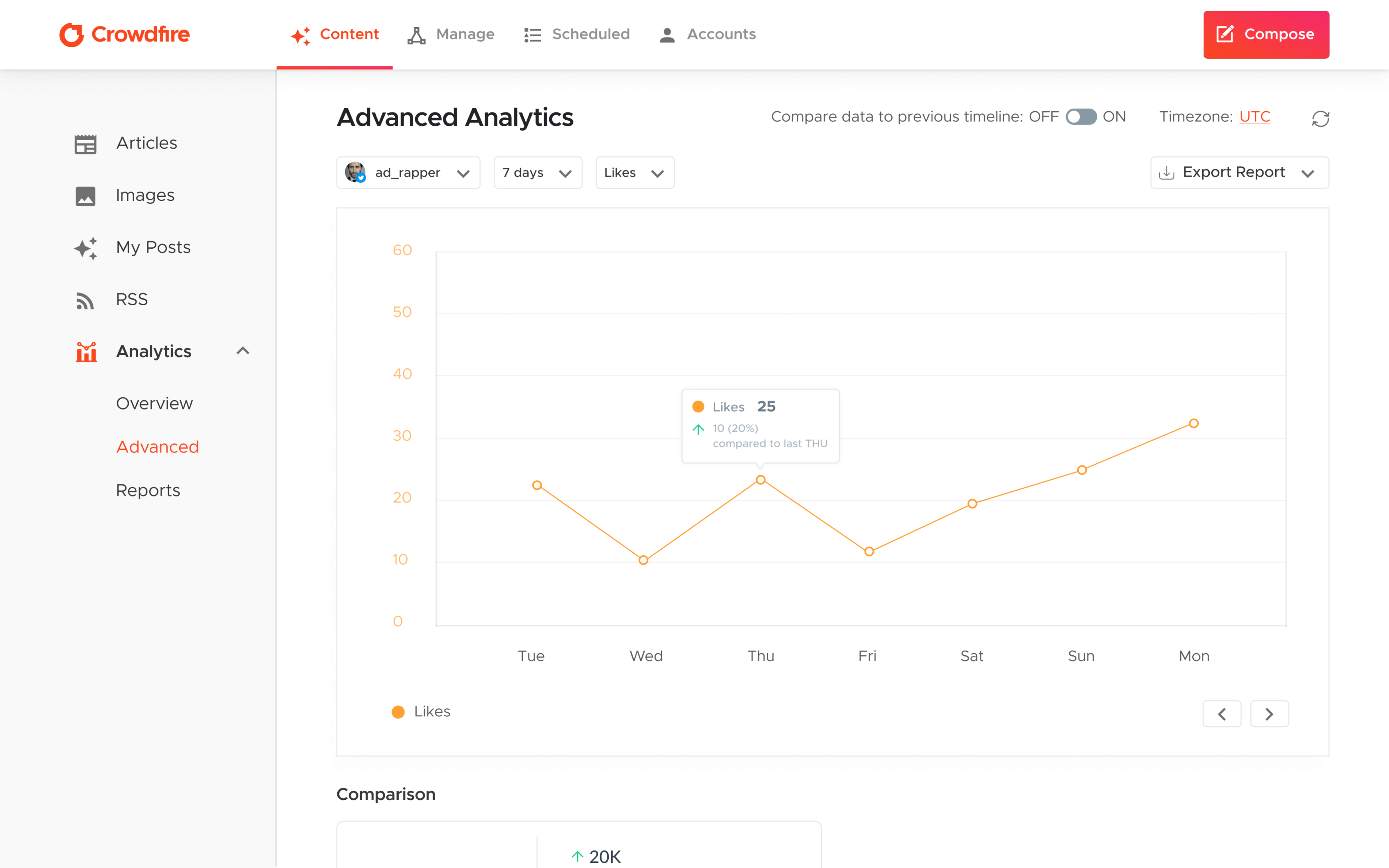Open the Content tab

click(334, 34)
